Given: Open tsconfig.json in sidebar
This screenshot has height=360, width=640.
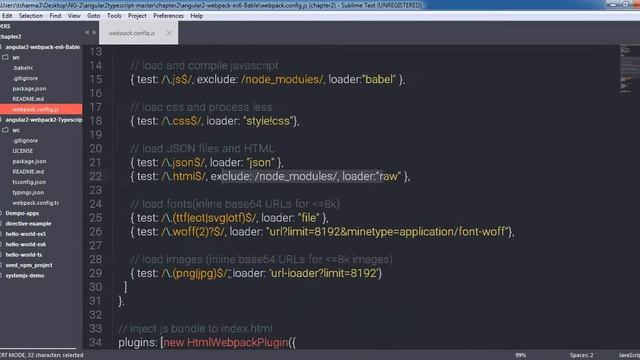Looking at the screenshot, I should pyautogui.click(x=29, y=182).
